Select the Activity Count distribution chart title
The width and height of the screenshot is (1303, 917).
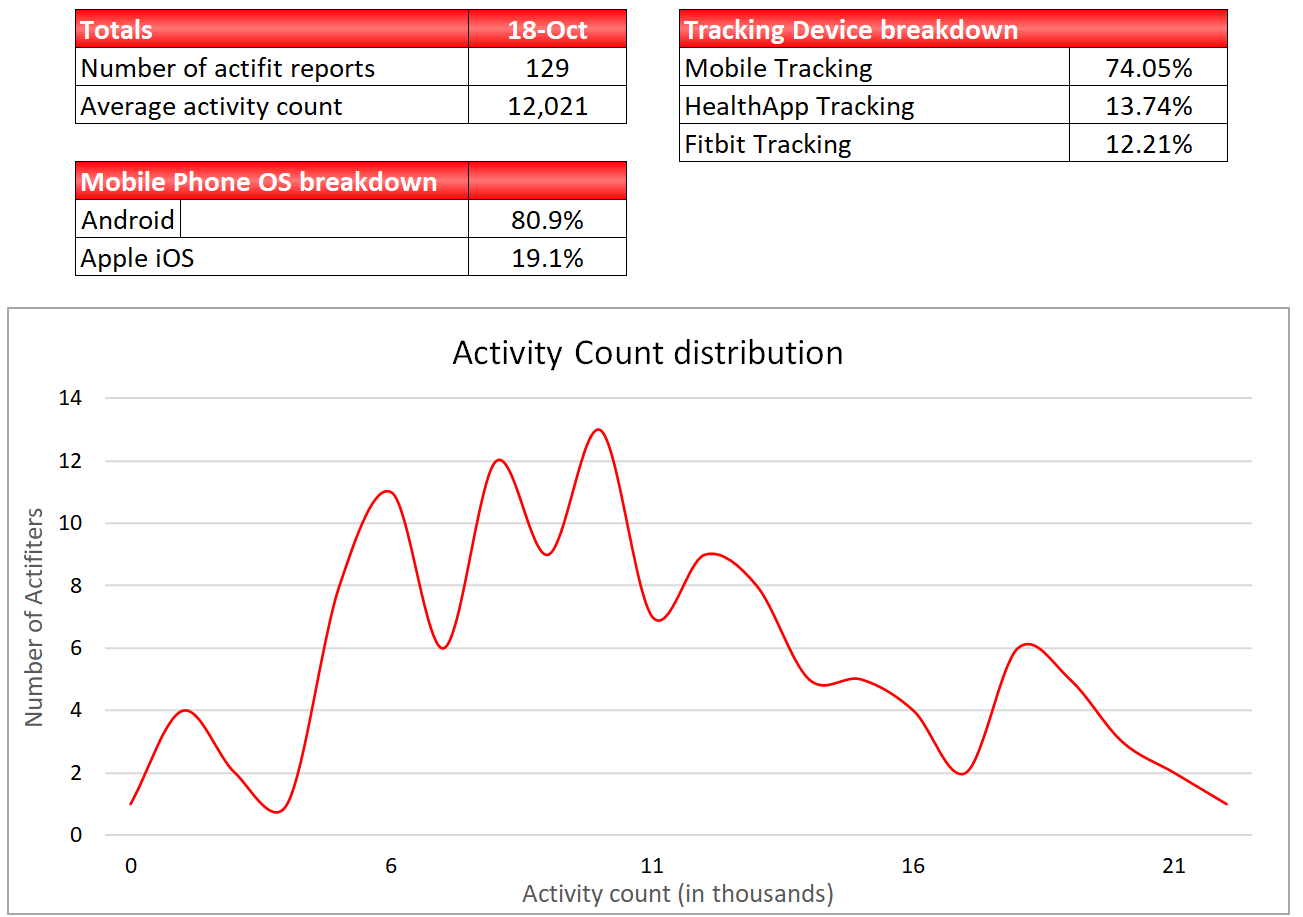coord(648,353)
